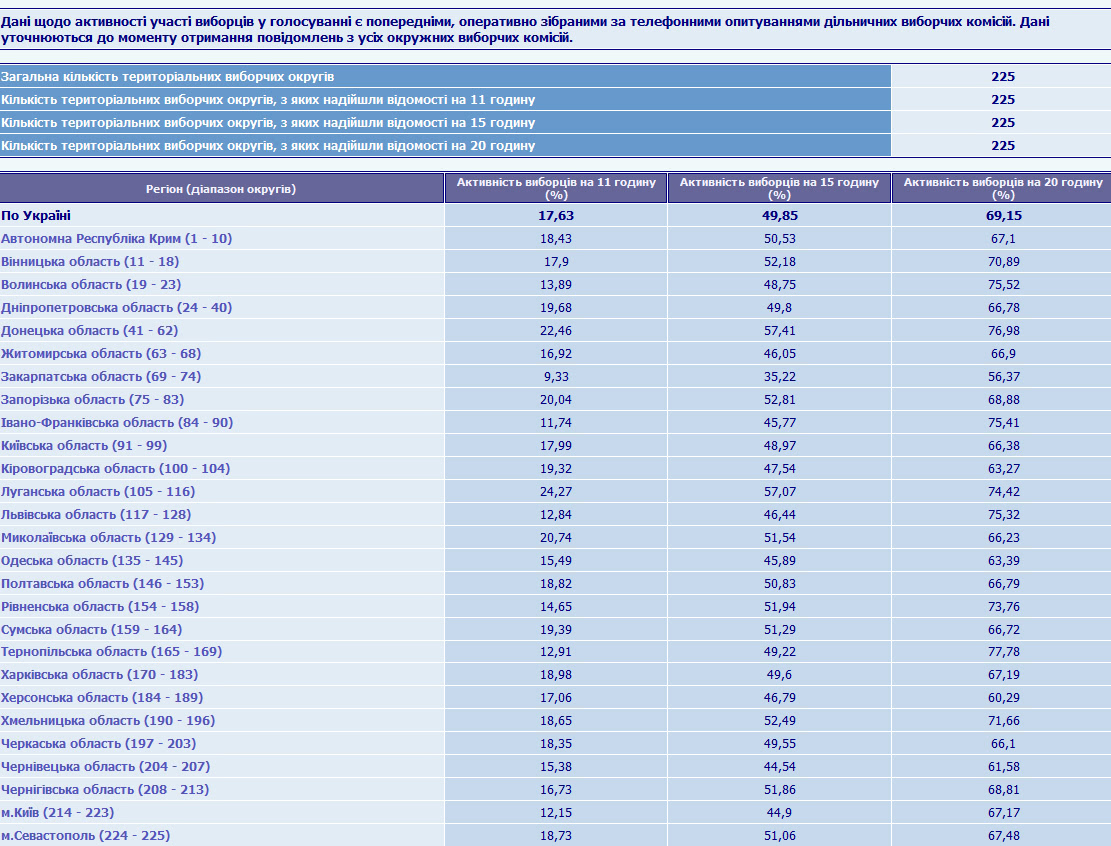This screenshot has width=1111, height=846.
Task: Click По Україні 69,15 turnout cell
Action: [x=1003, y=215]
